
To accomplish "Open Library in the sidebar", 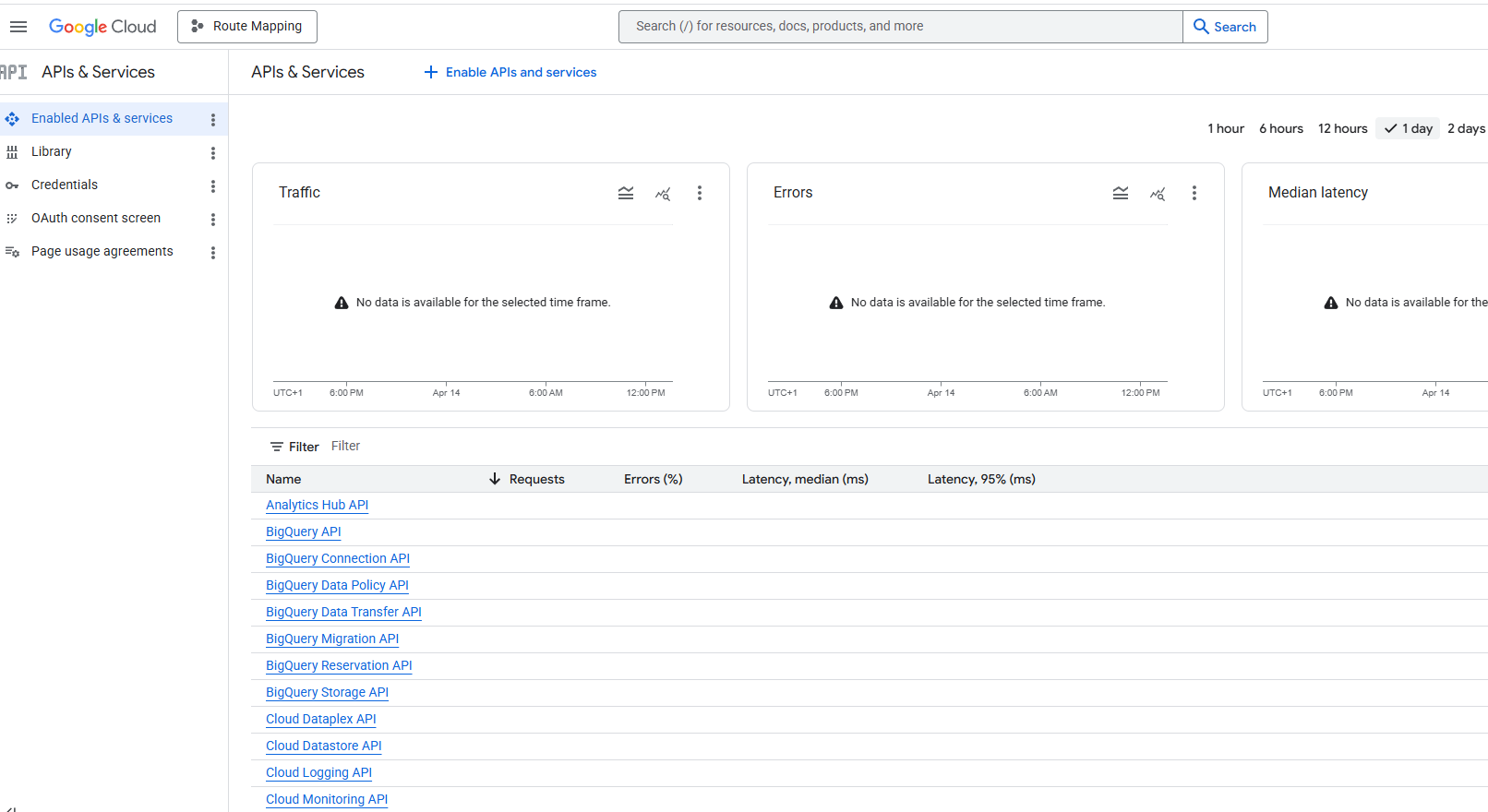I will [52, 151].
